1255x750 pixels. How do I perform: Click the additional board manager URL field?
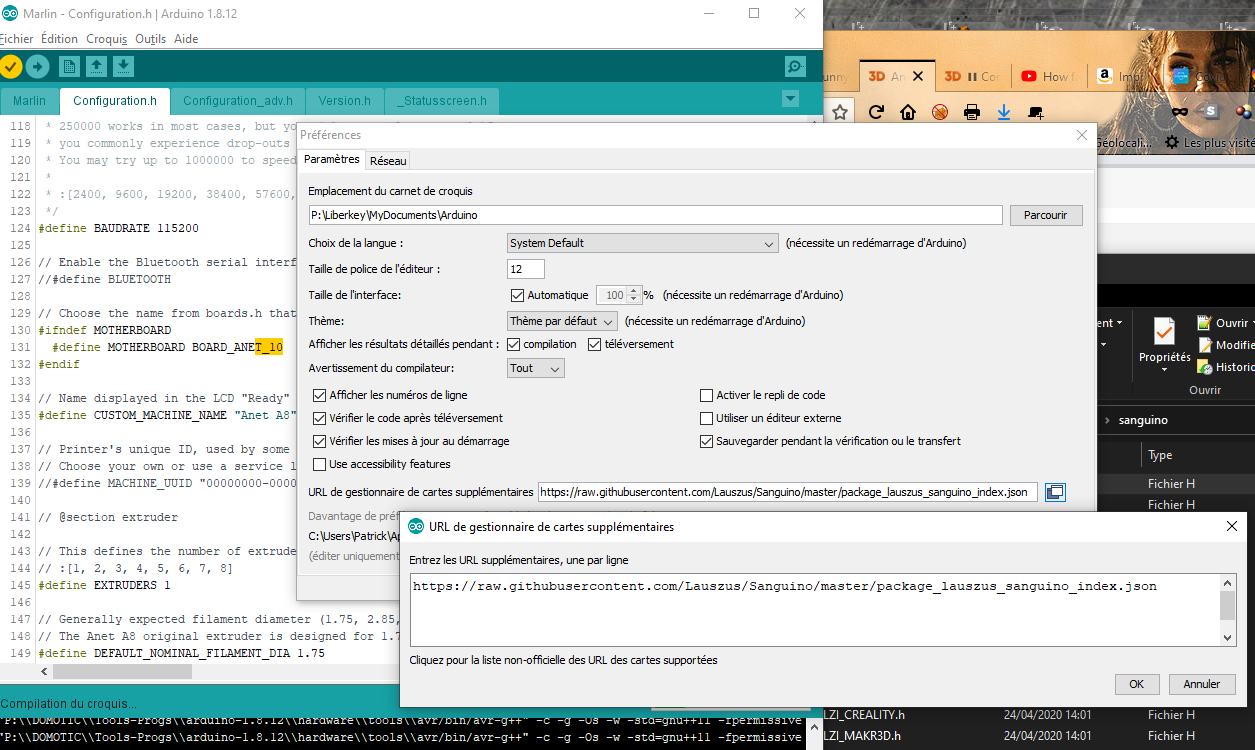pyautogui.click(x=788, y=492)
